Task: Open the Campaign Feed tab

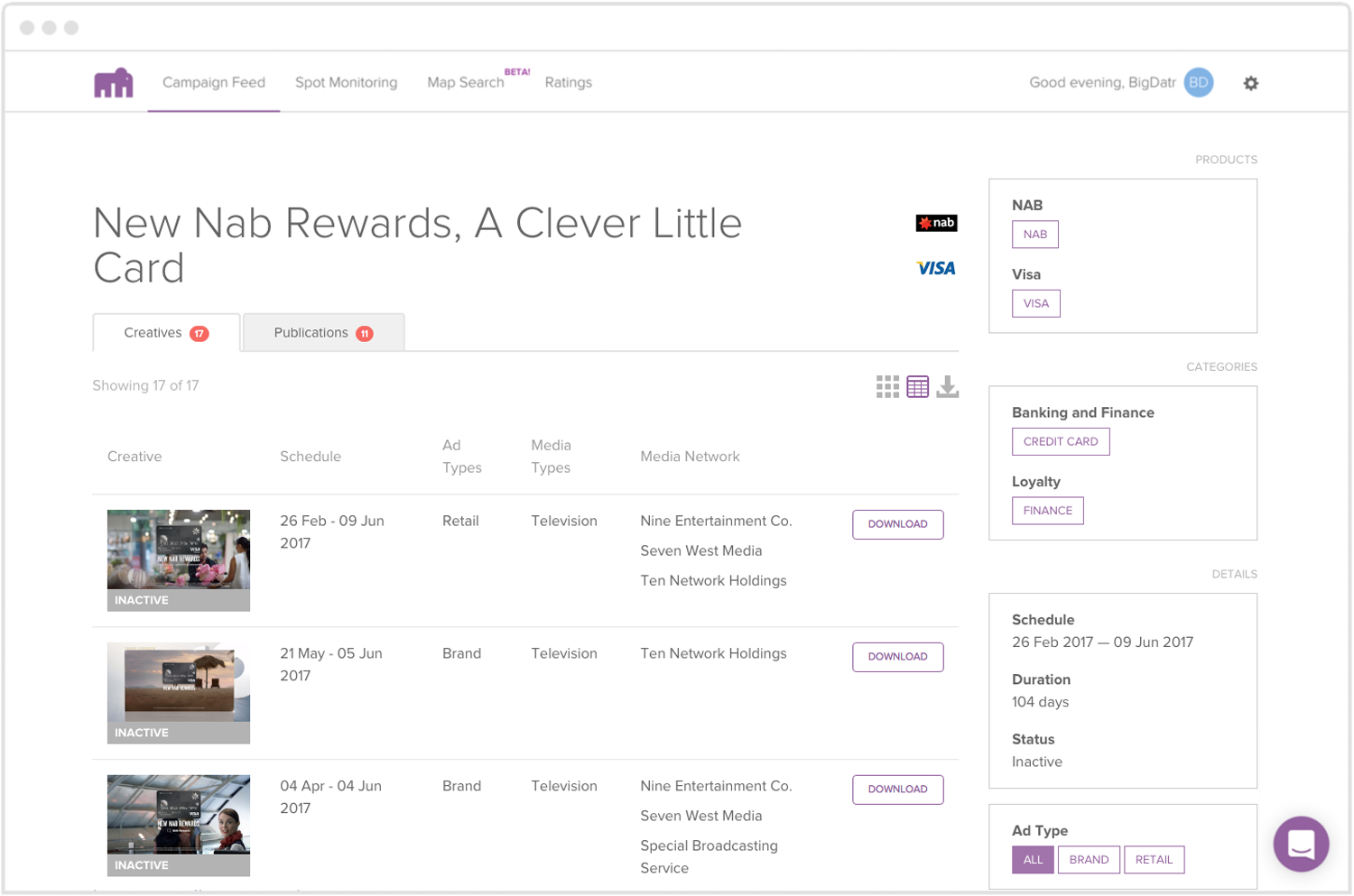Action: (214, 82)
